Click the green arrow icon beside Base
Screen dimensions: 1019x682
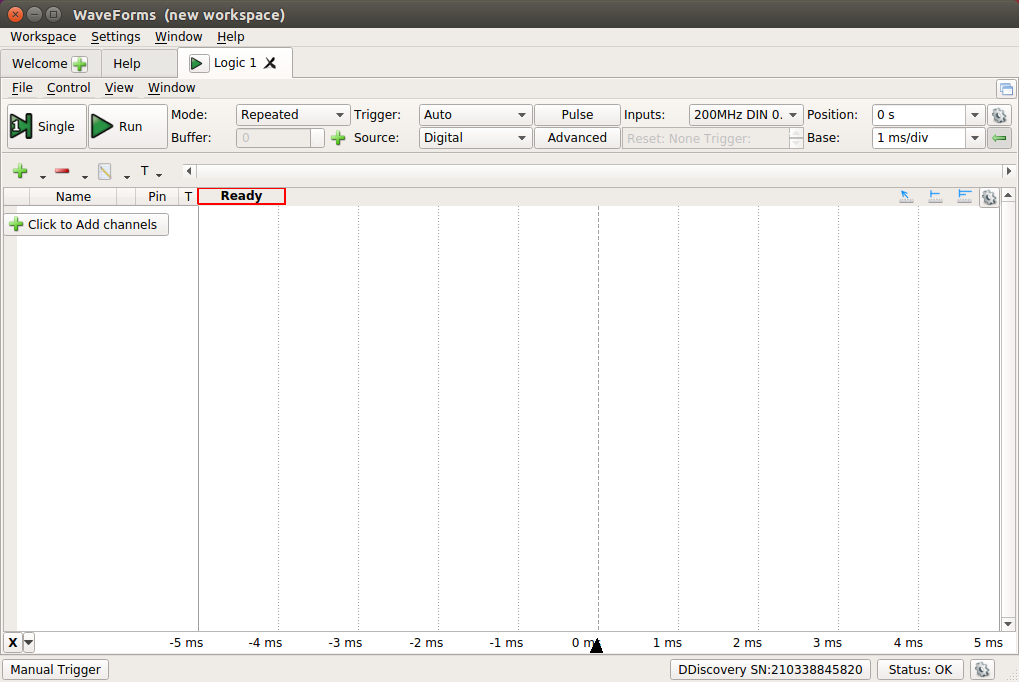999,138
